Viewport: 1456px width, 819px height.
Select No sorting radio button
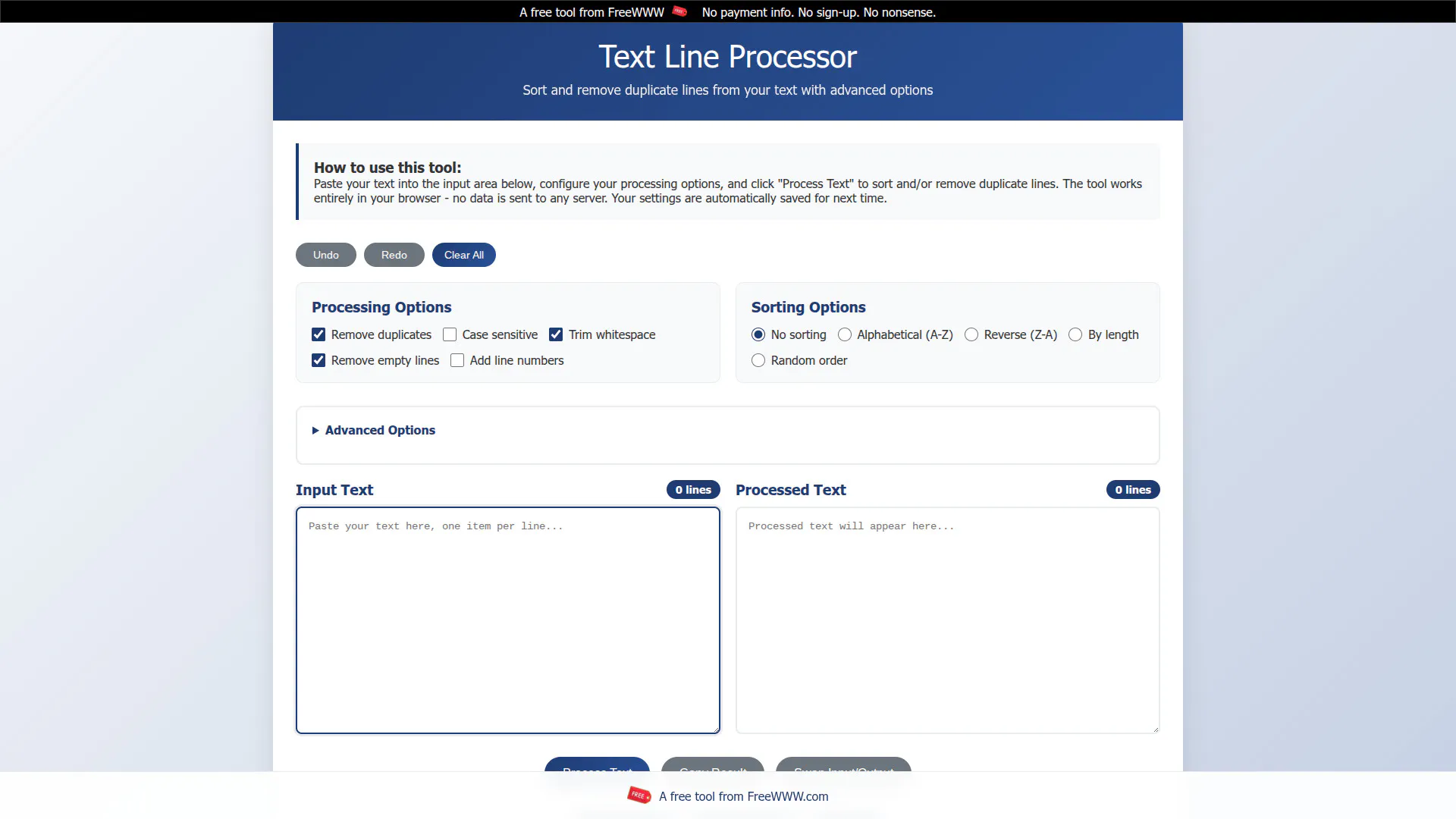click(x=758, y=334)
